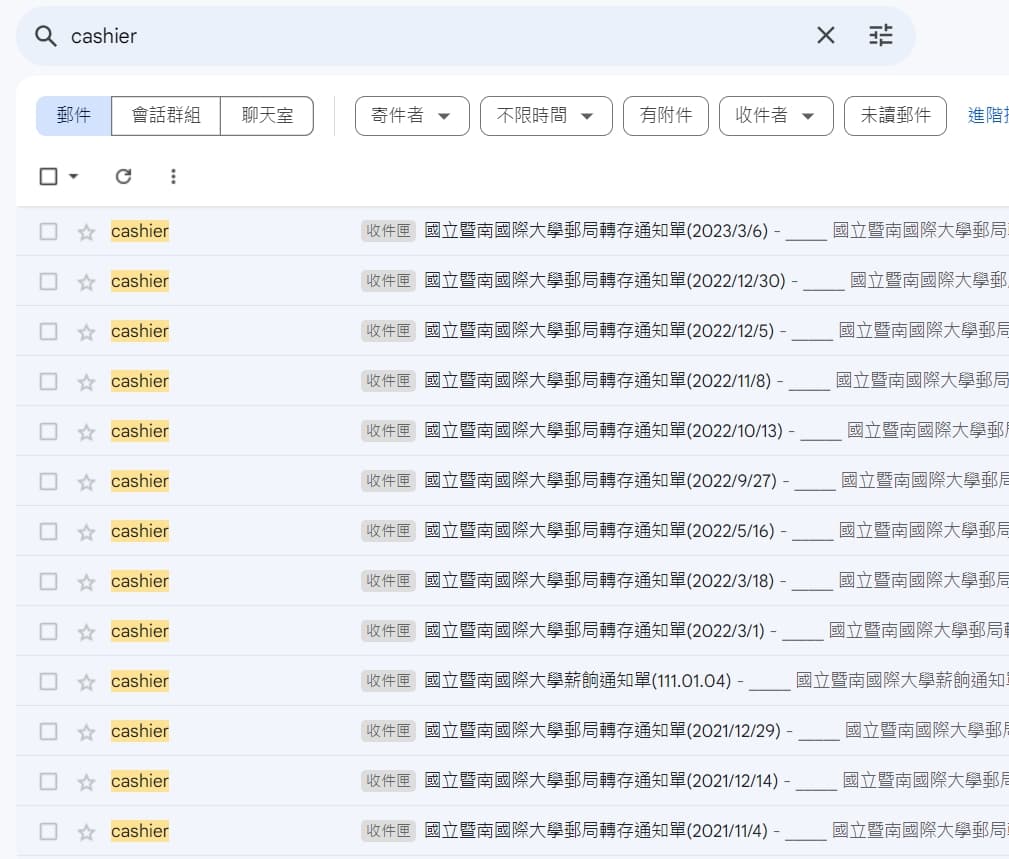Open the 不限時間 time filter dropdown
Screen dimensions: 1009x859
[546, 116]
